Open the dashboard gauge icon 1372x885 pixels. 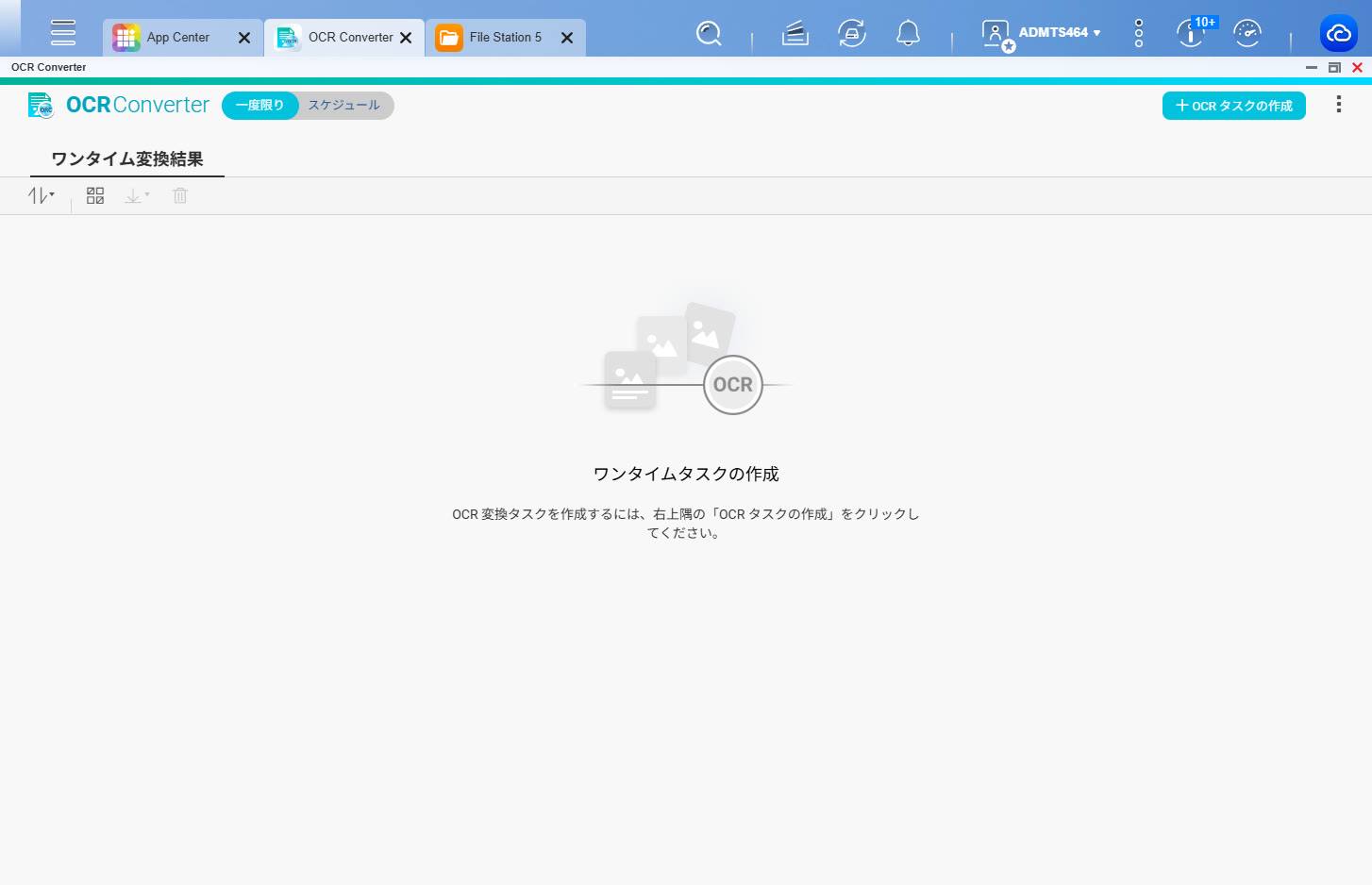(x=1247, y=34)
